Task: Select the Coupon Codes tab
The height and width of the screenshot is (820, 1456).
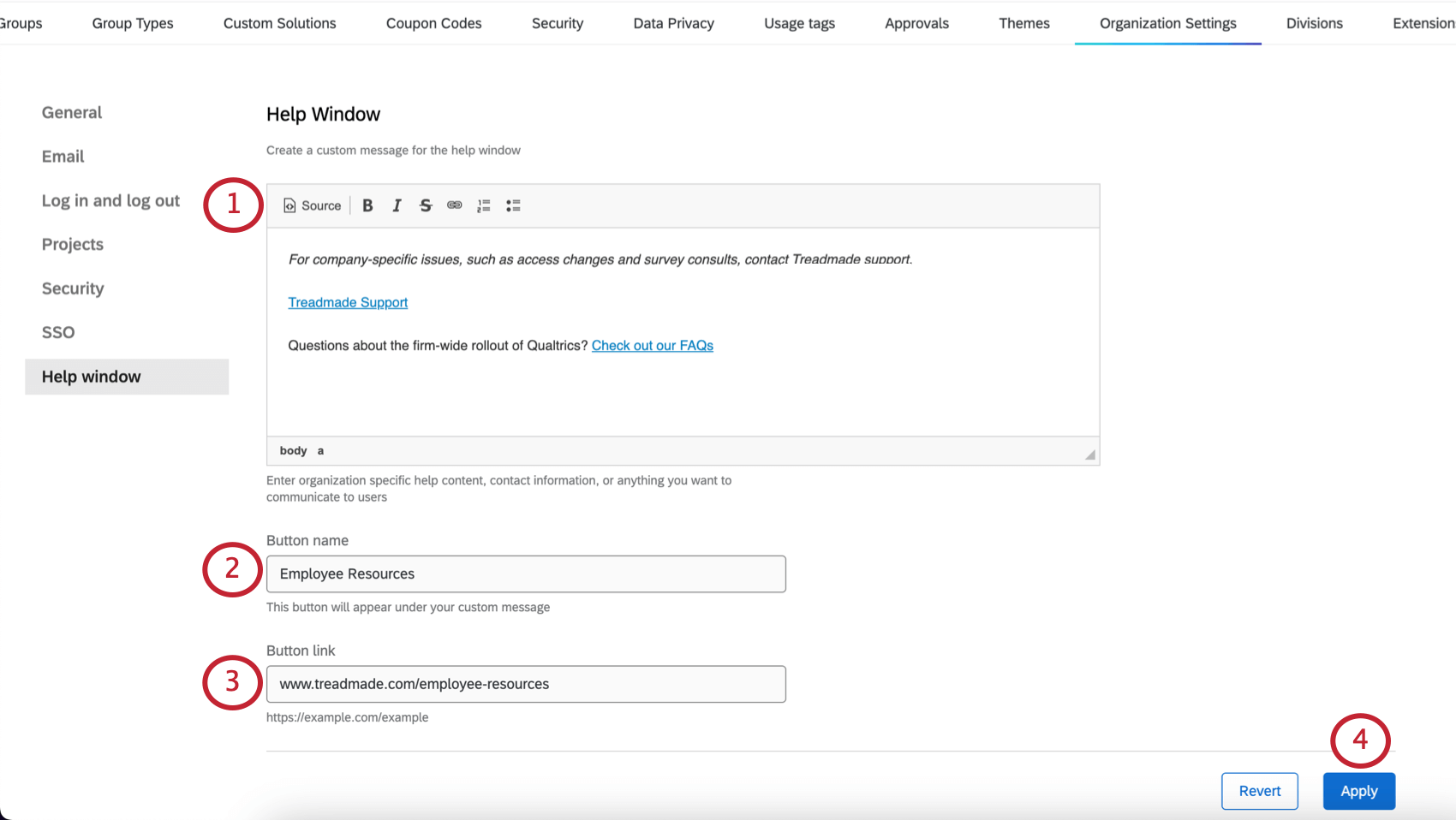Action: [x=433, y=23]
